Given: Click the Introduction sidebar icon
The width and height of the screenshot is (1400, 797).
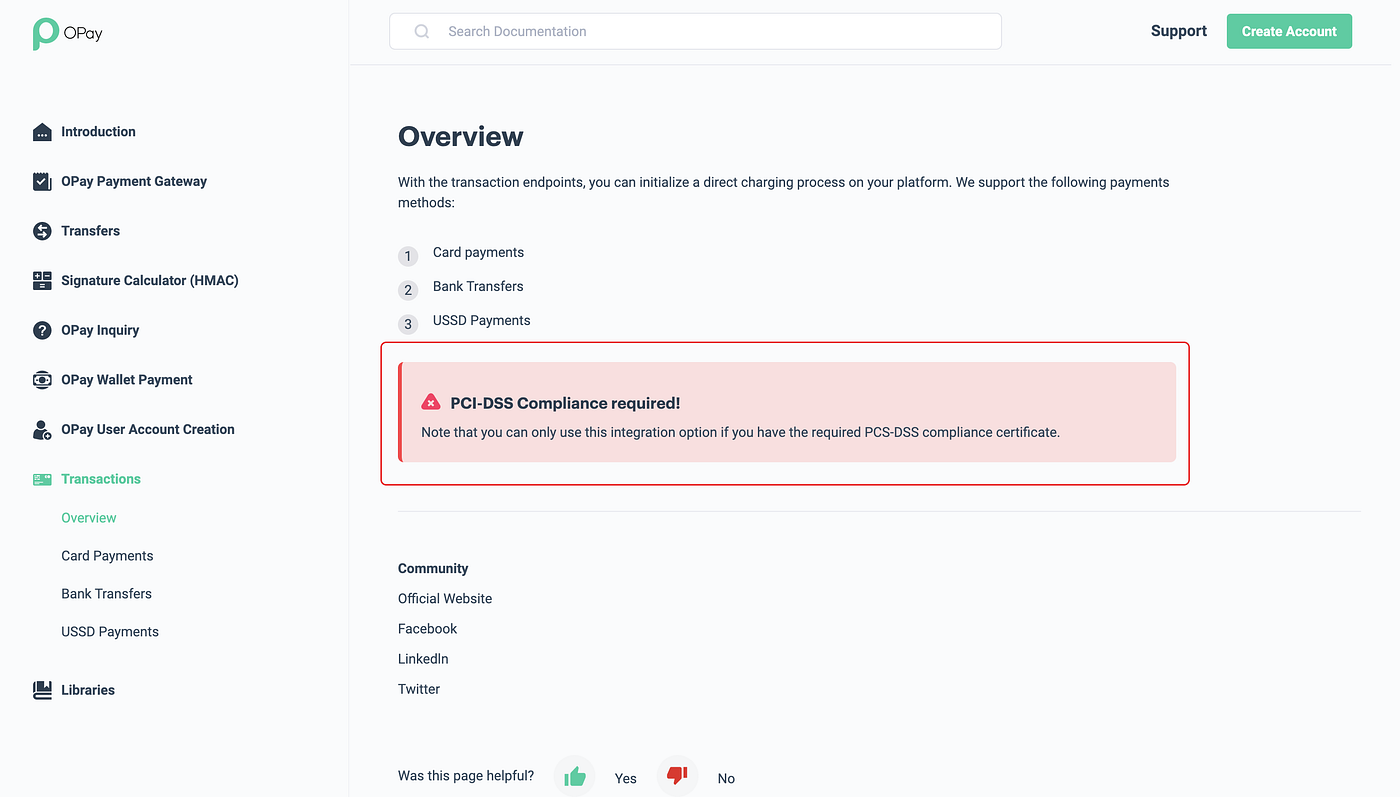Looking at the screenshot, I should pos(42,132).
